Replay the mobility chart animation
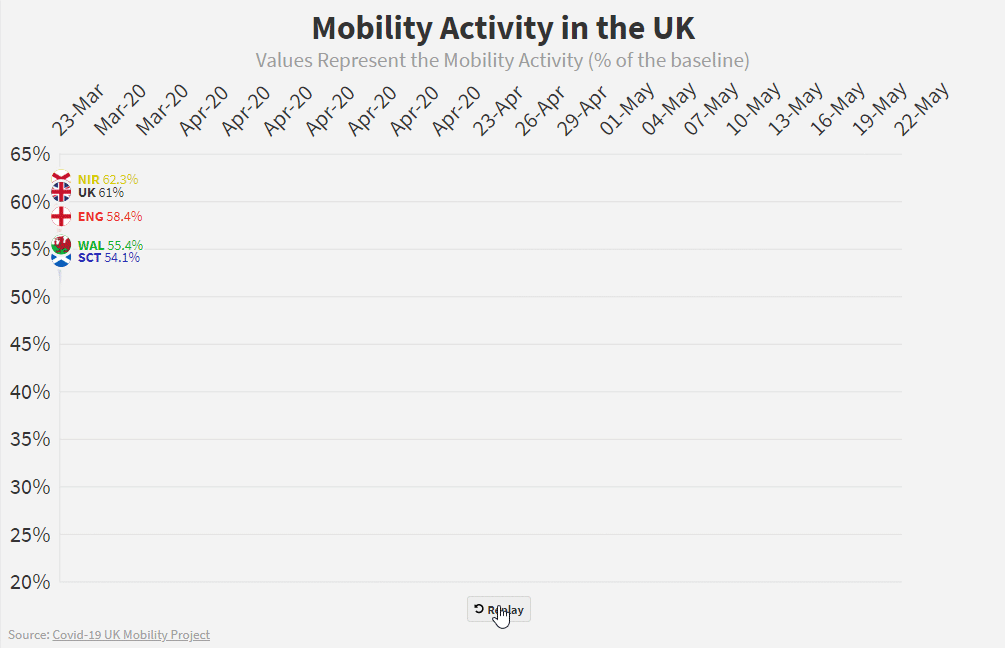This screenshot has width=1005, height=648. coord(499,610)
